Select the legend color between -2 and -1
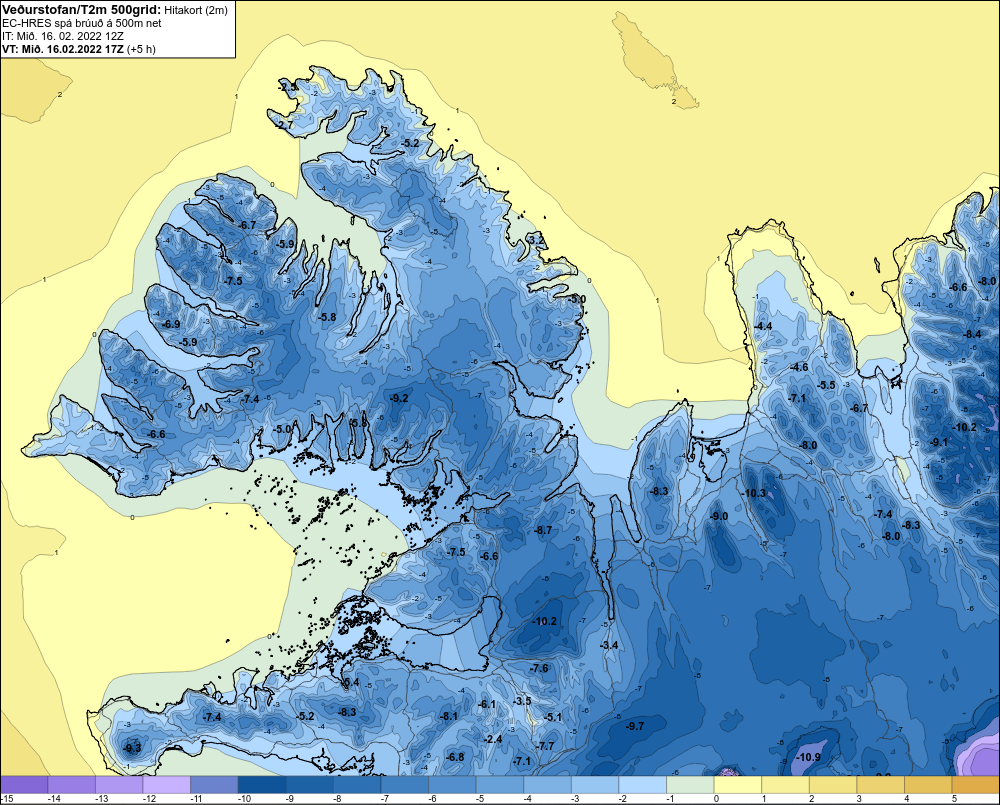This screenshot has height=805, width=1000. pos(643,785)
